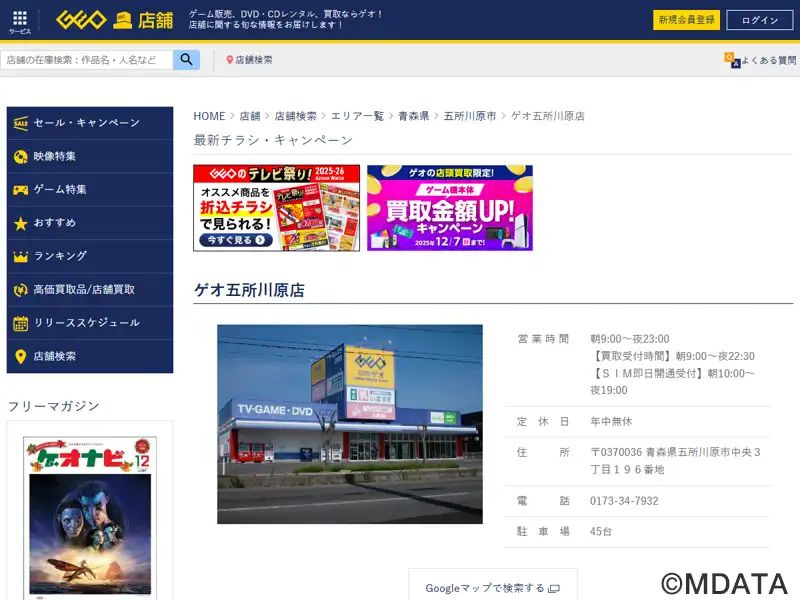Click 今すぐ見る on the TV flyer banner
Viewport: 800px width, 600px height.
(x=236, y=240)
